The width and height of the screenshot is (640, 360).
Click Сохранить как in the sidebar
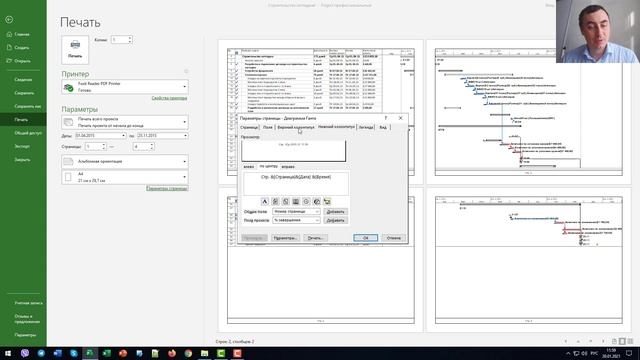point(28,106)
